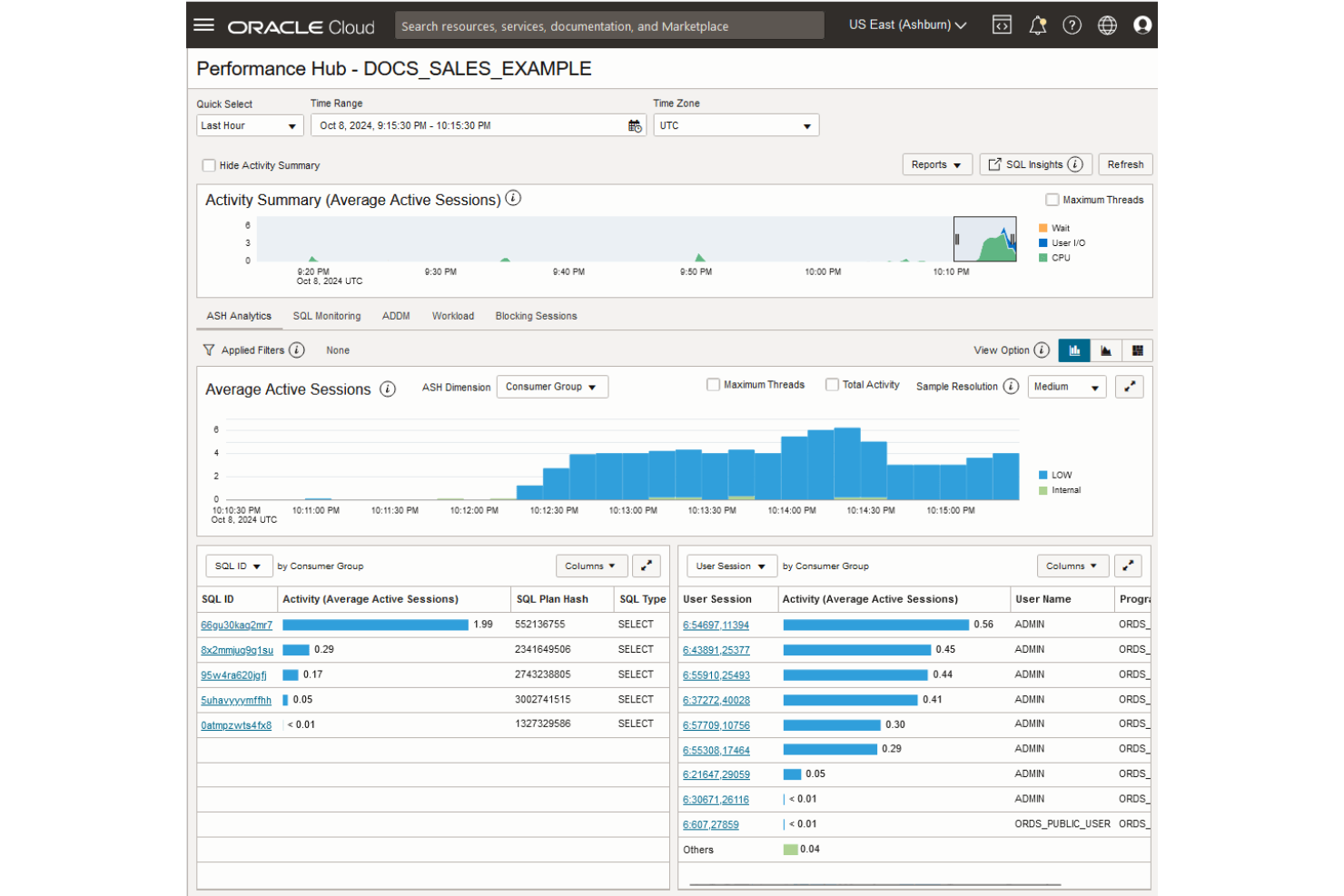The width and height of the screenshot is (1344, 896).
Task: Open Columns dropdown in the SQL ID panel
Action: click(591, 566)
